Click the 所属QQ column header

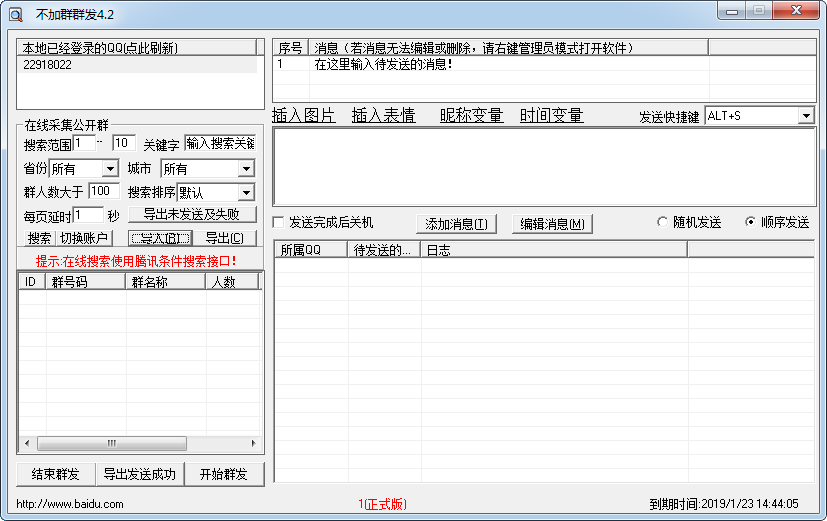coord(311,249)
